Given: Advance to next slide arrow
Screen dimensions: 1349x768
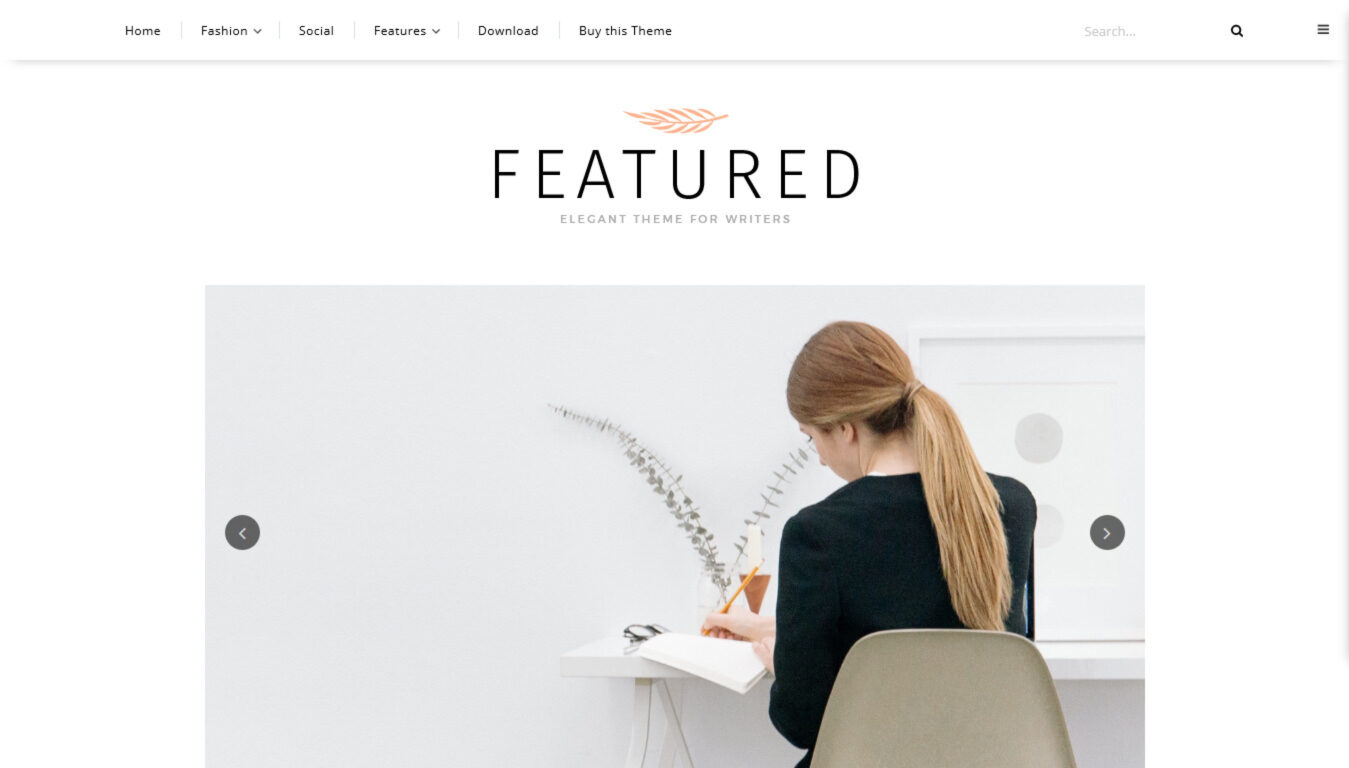Looking at the screenshot, I should (1107, 532).
